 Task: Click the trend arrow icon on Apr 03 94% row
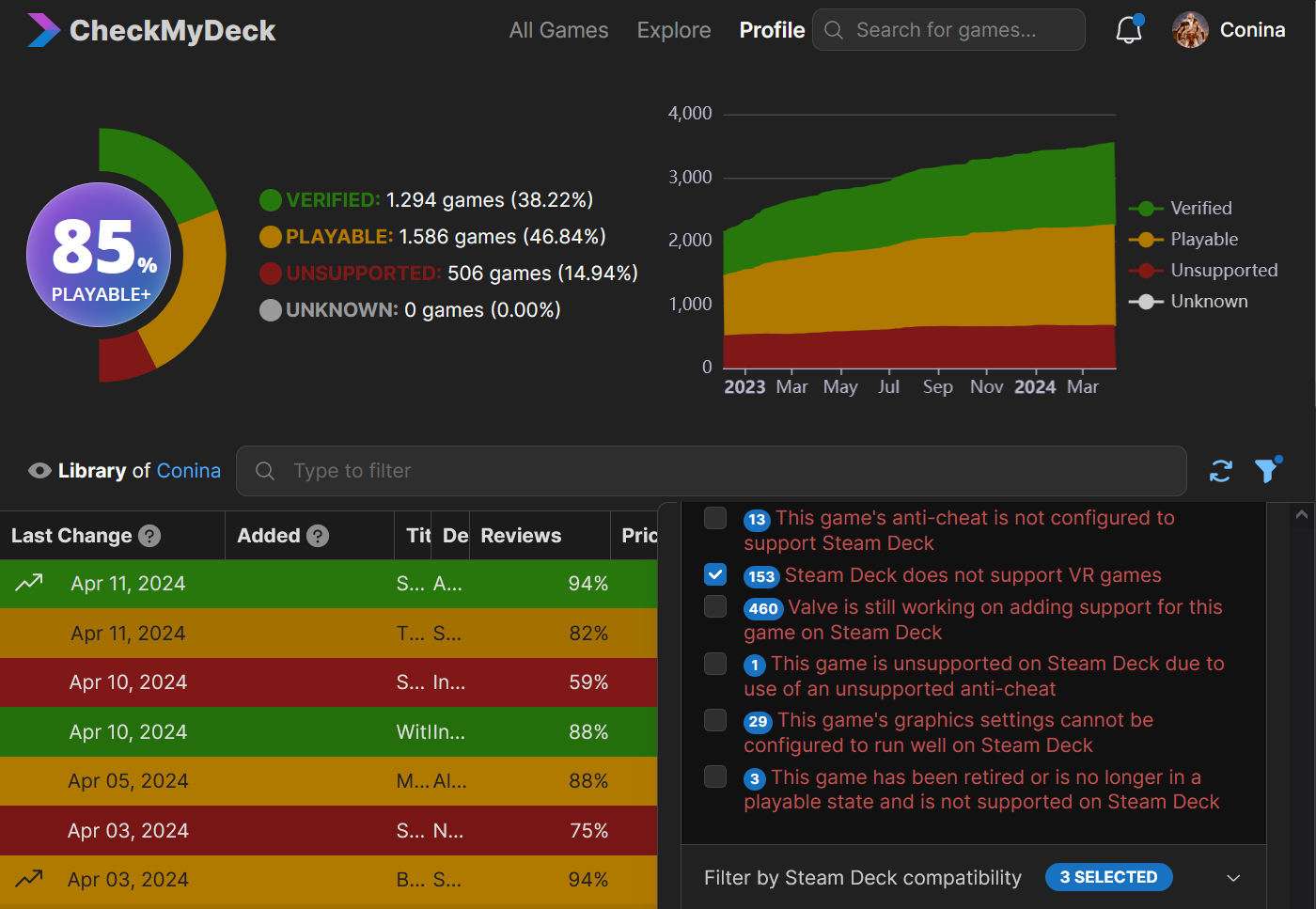(x=29, y=879)
